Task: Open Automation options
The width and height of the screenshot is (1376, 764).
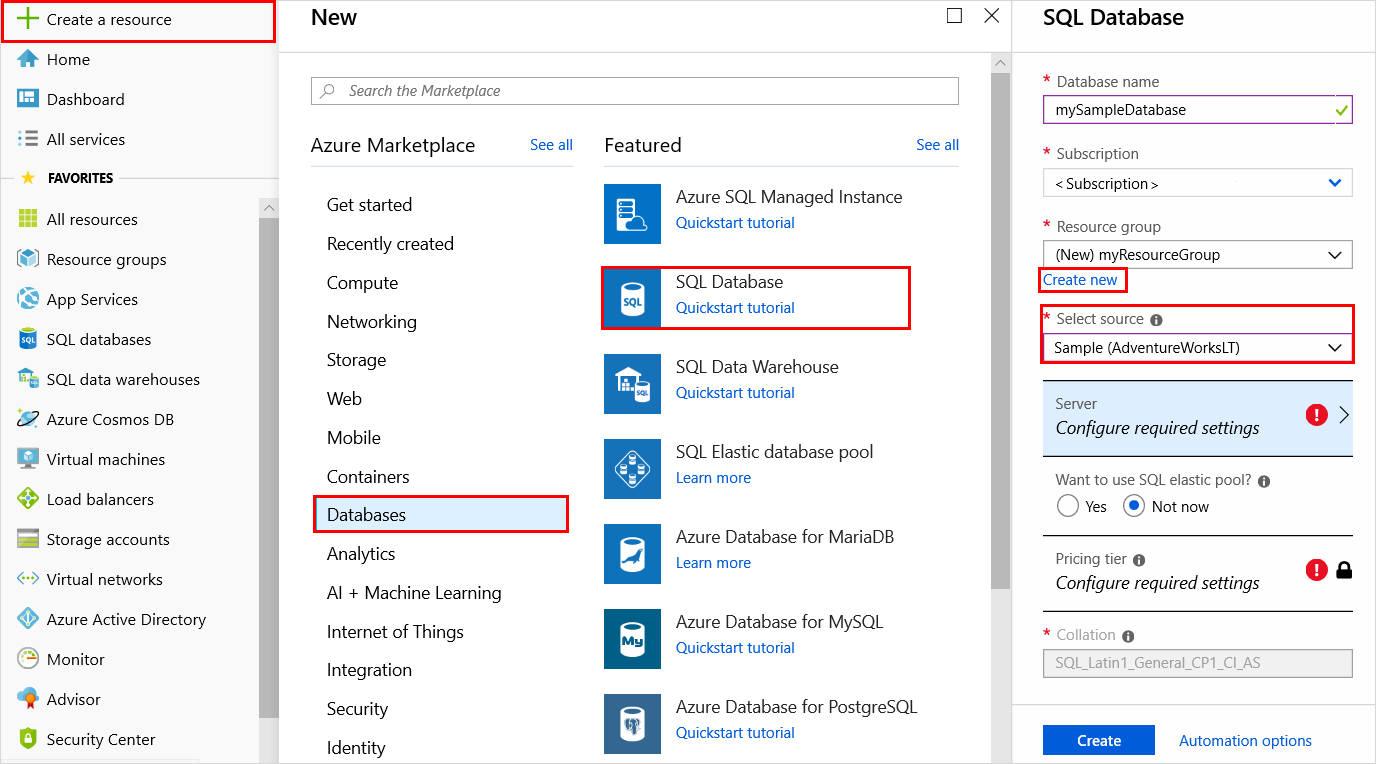Action: [x=1245, y=740]
